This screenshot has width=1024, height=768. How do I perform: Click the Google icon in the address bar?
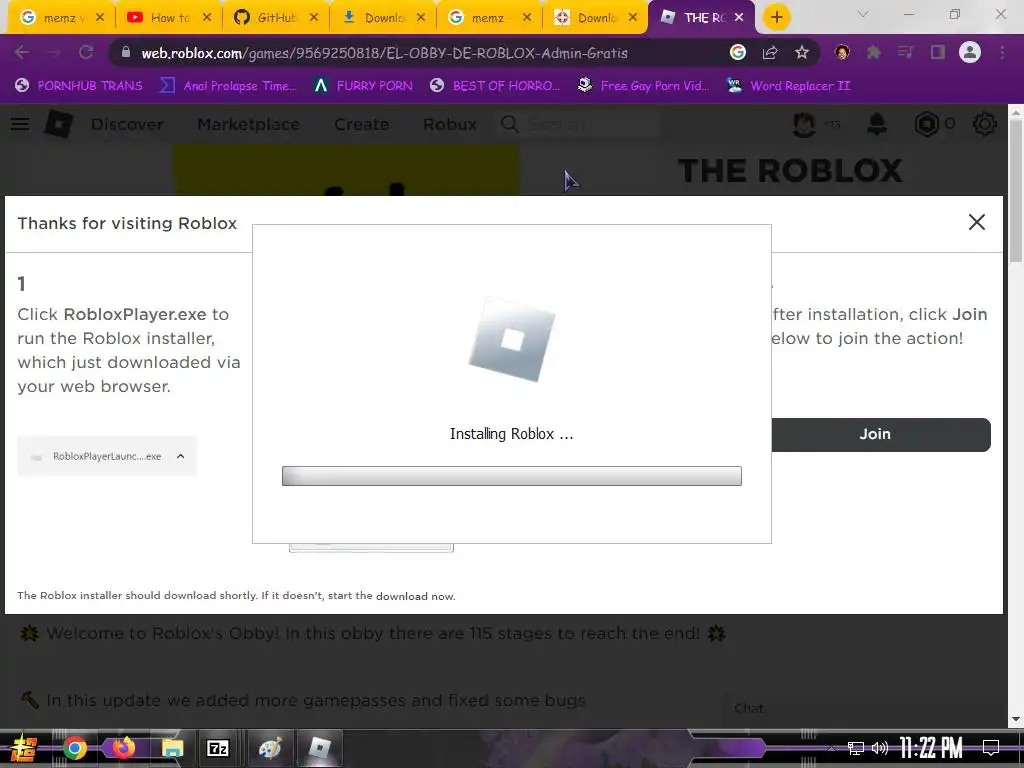click(738, 53)
